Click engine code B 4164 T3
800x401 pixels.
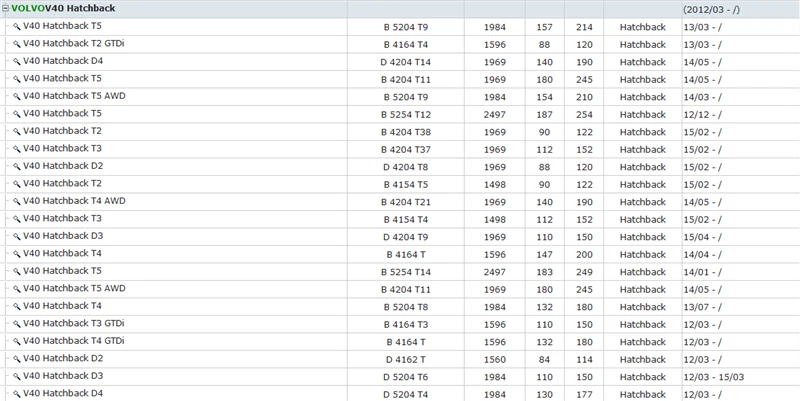[x=407, y=324]
